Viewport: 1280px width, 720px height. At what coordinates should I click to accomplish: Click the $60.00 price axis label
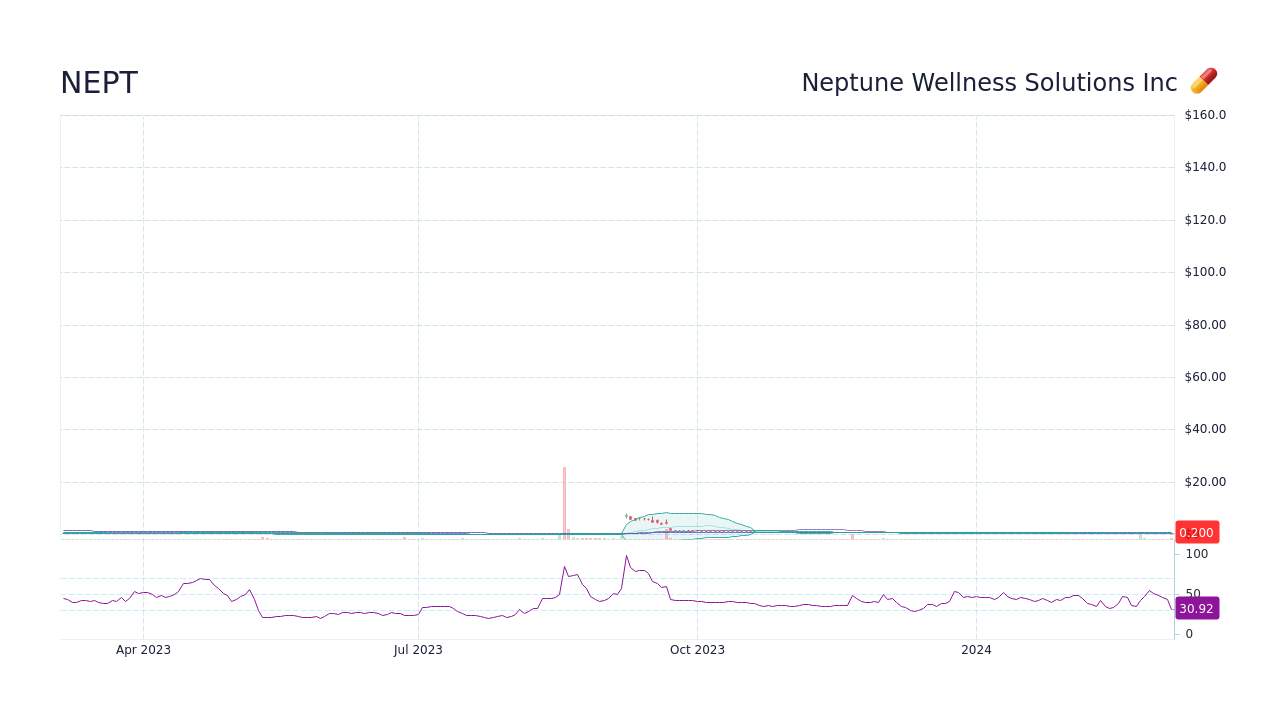1205,377
